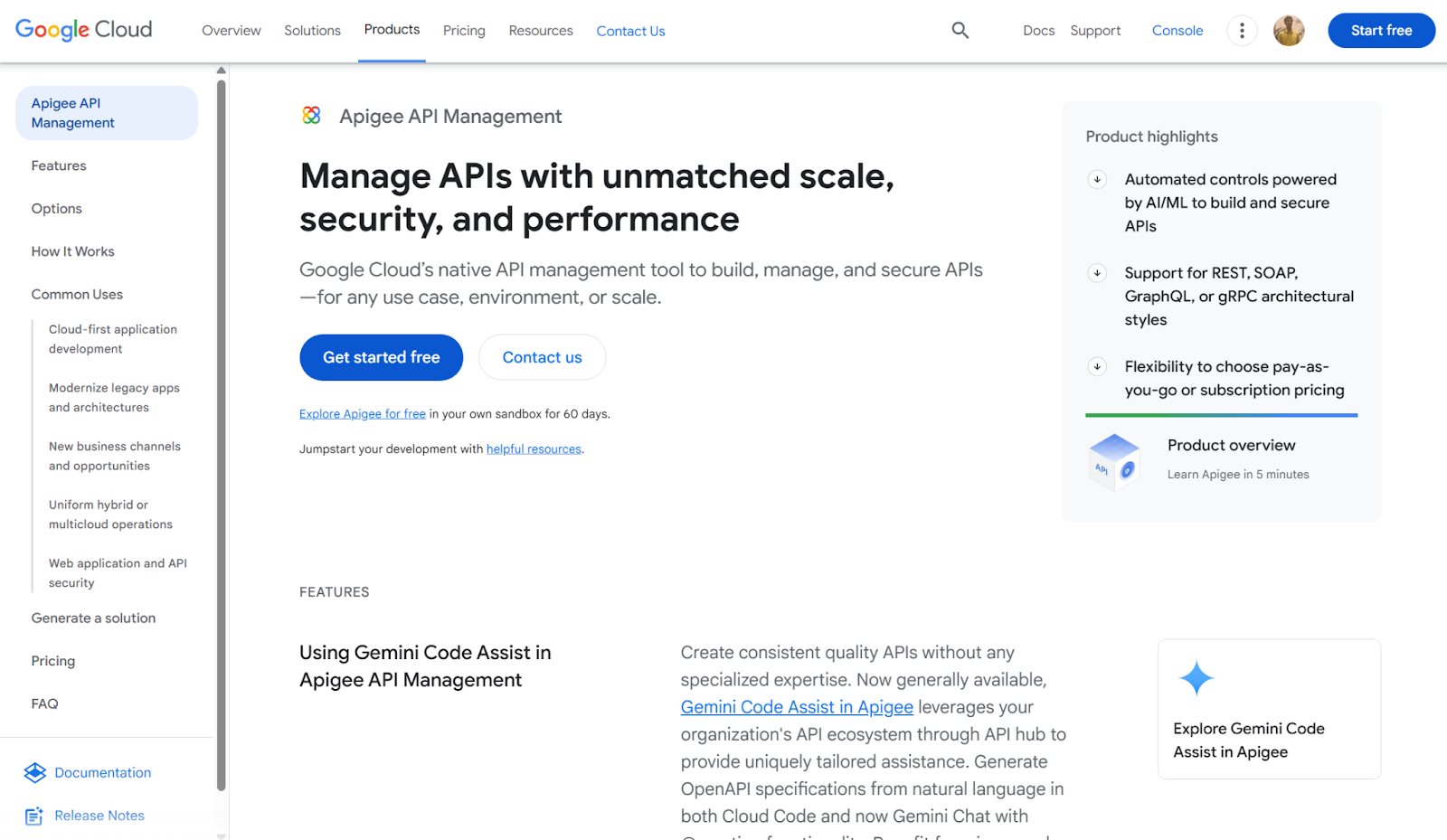Click the FEATURES section label
1447x840 pixels.
(x=335, y=592)
